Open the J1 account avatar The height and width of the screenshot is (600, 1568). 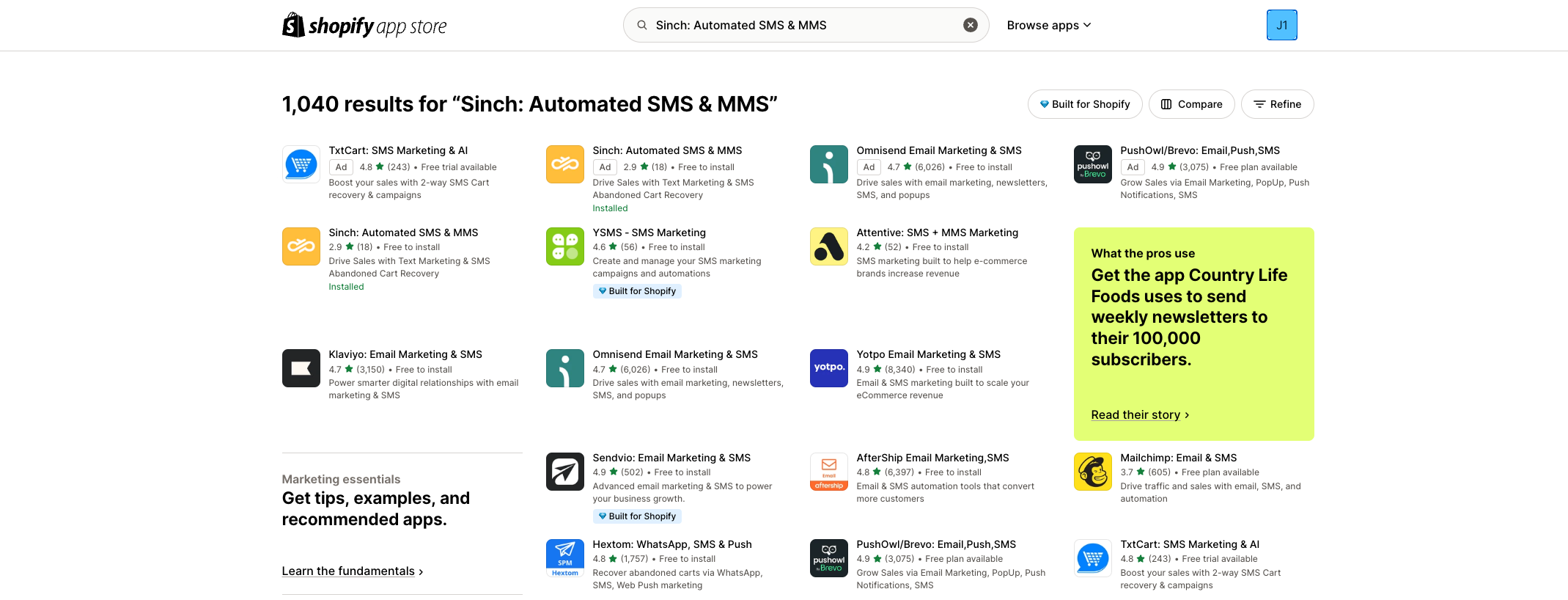point(1282,25)
